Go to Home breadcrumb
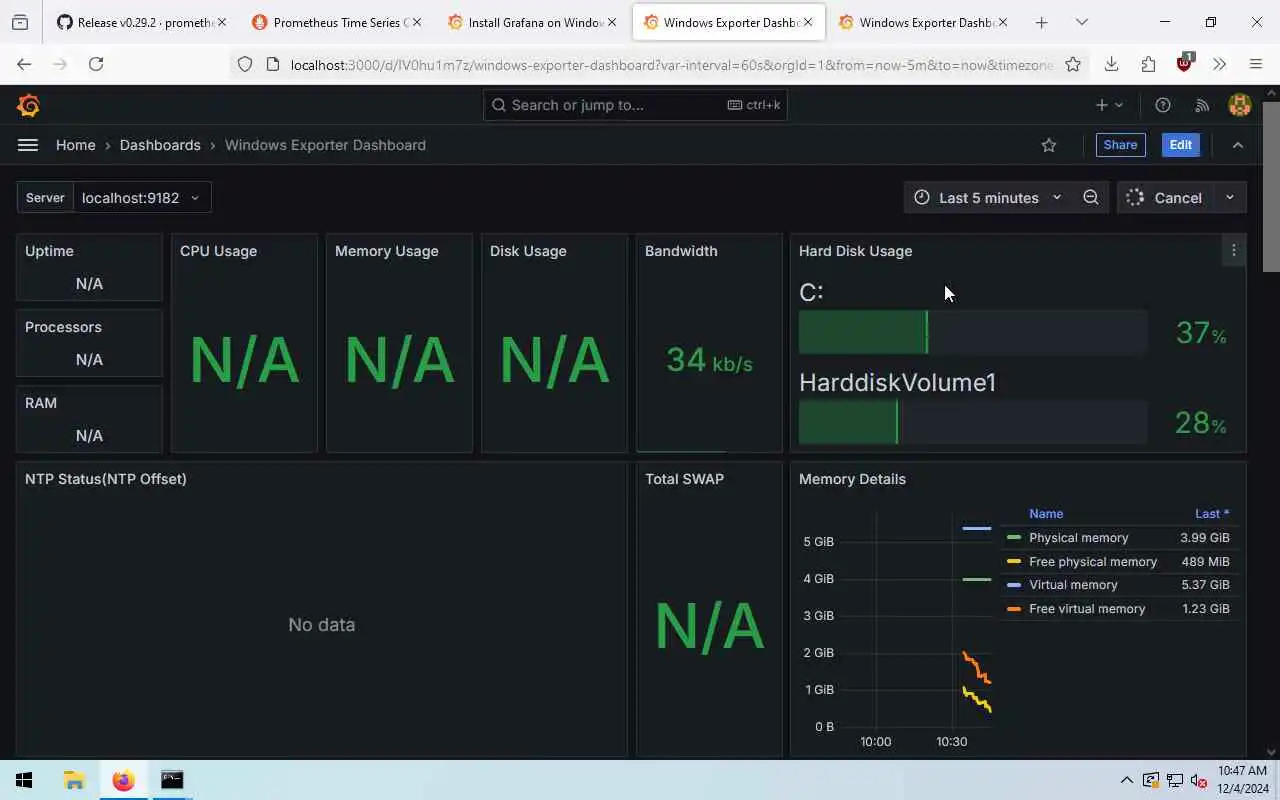 coord(76,145)
